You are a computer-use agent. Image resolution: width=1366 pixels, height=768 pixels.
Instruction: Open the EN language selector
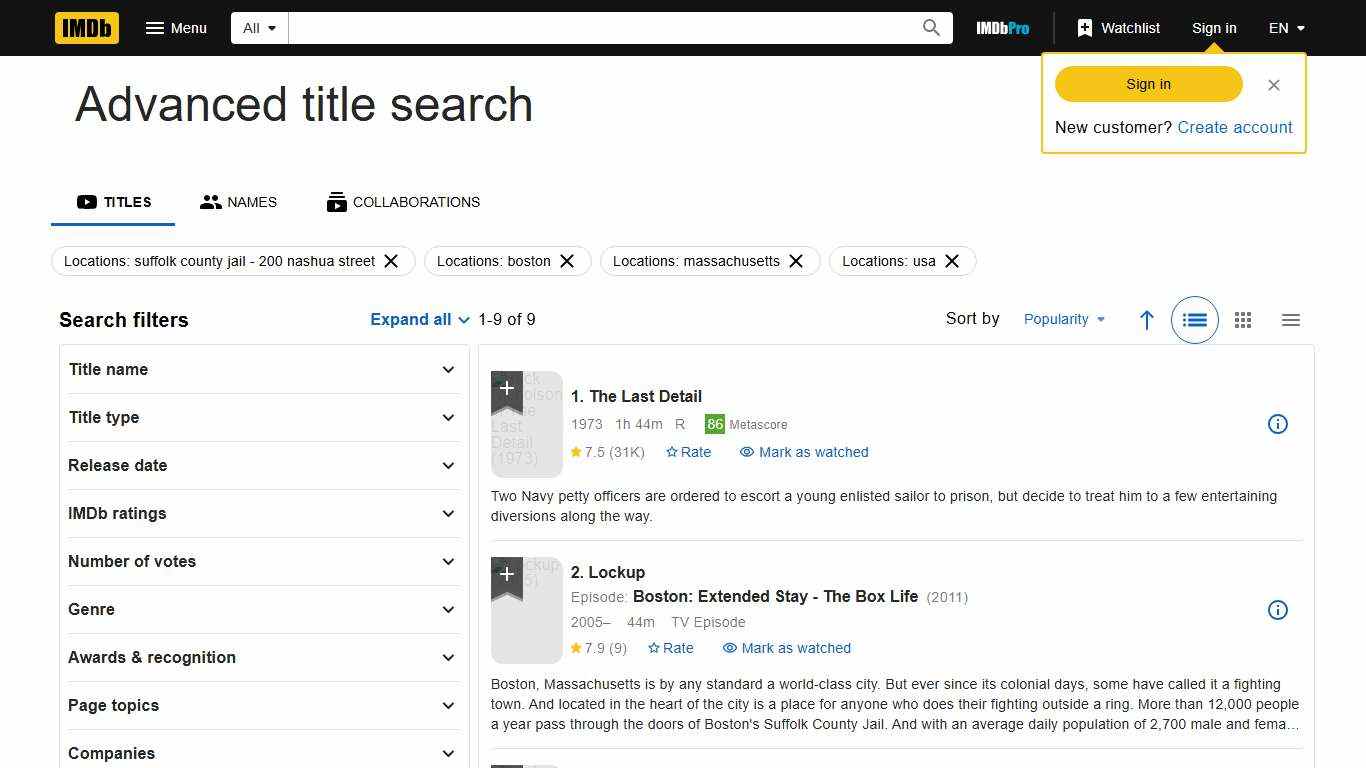(x=1287, y=28)
